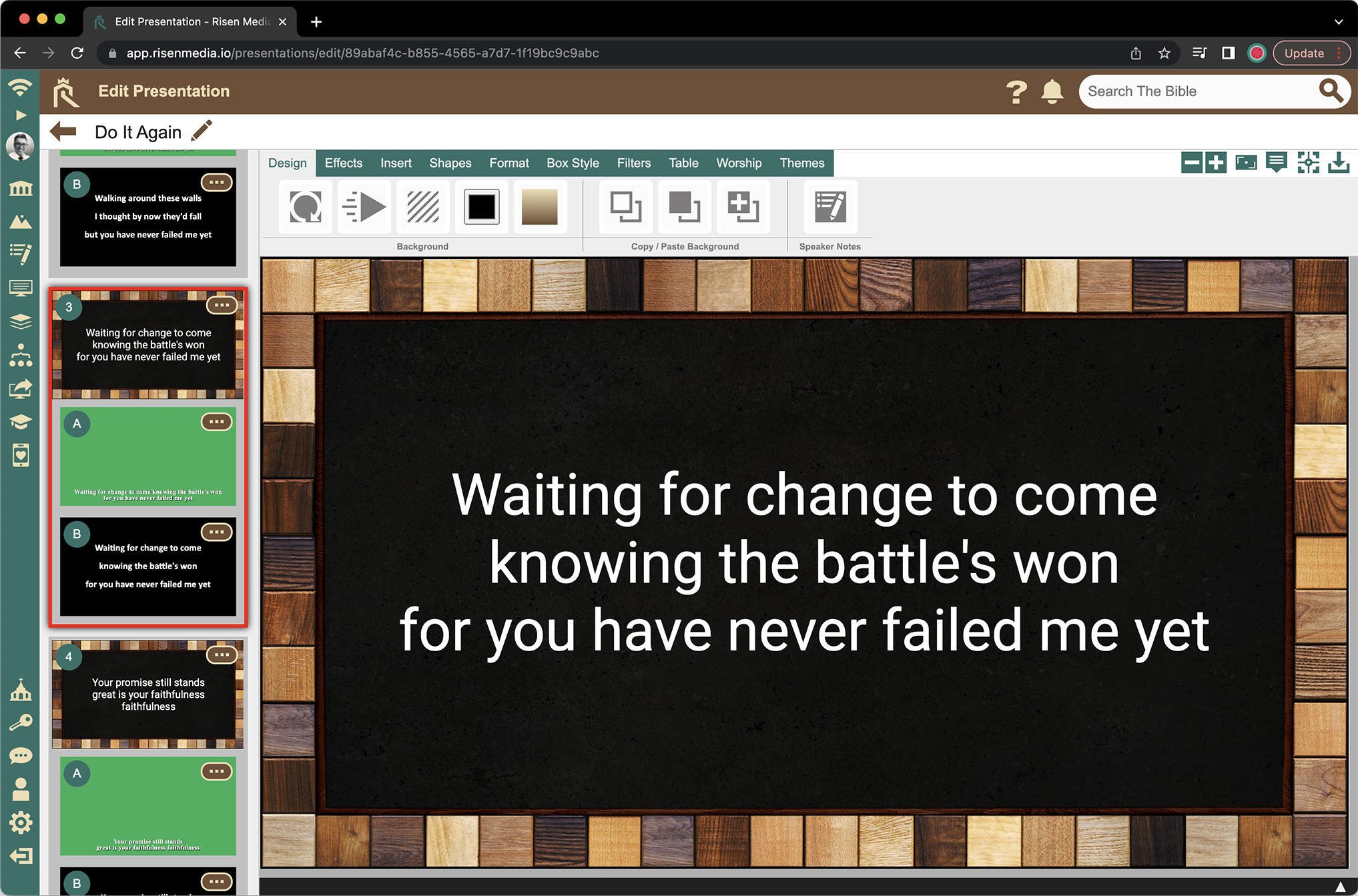The width and height of the screenshot is (1358, 896).
Task: Click the motion background play icon
Action: [364, 207]
